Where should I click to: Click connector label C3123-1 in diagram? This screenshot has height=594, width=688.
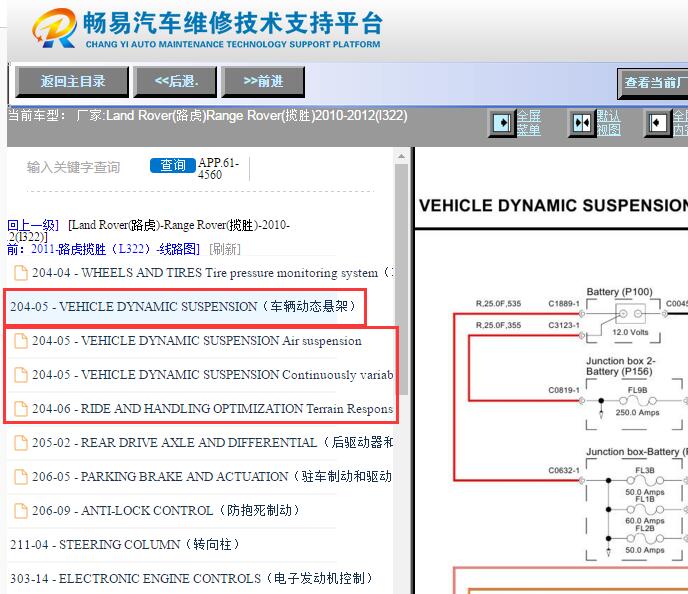[x=564, y=325]
